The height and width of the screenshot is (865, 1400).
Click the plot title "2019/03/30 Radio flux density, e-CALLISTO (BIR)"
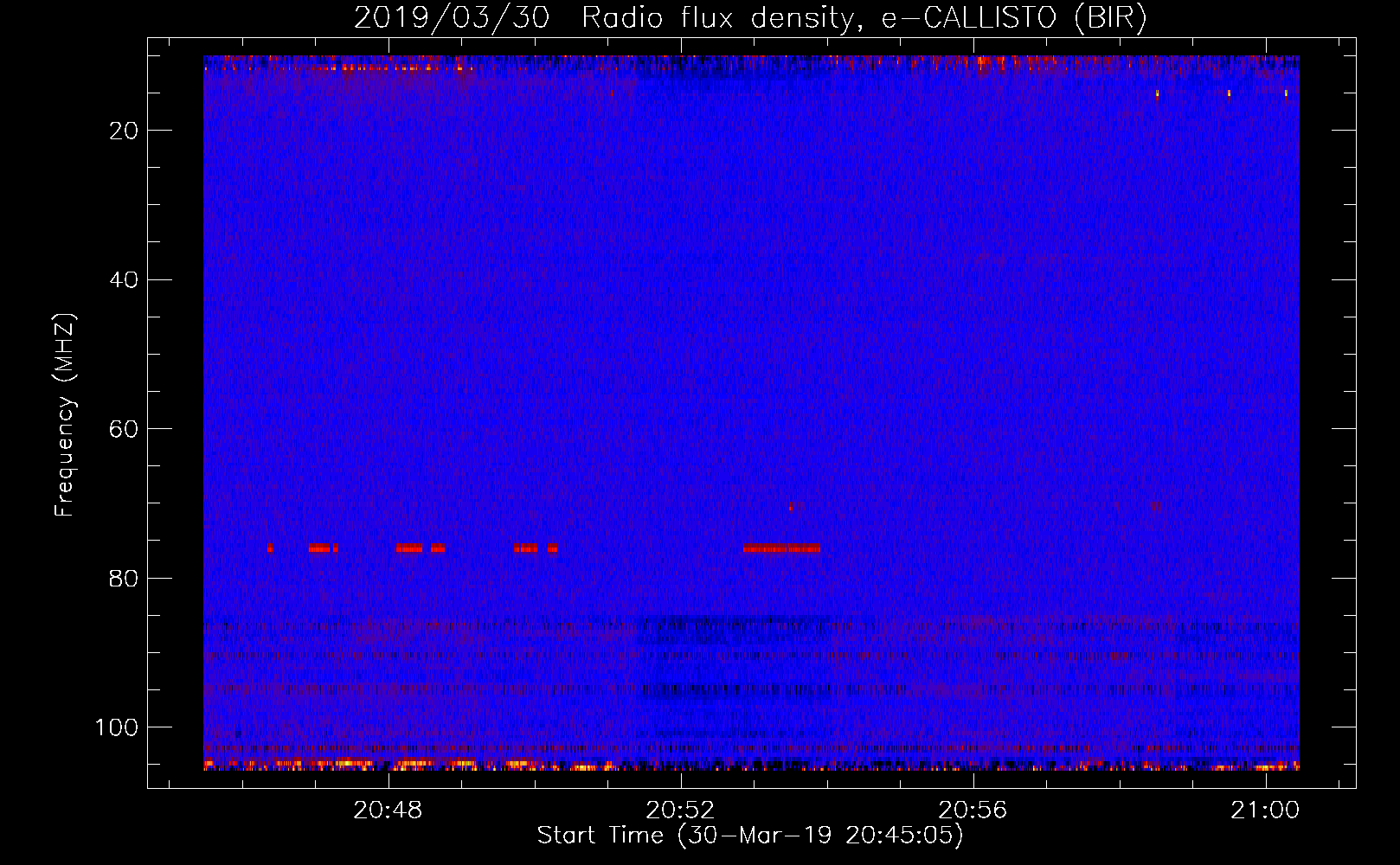tap(750, 18)
